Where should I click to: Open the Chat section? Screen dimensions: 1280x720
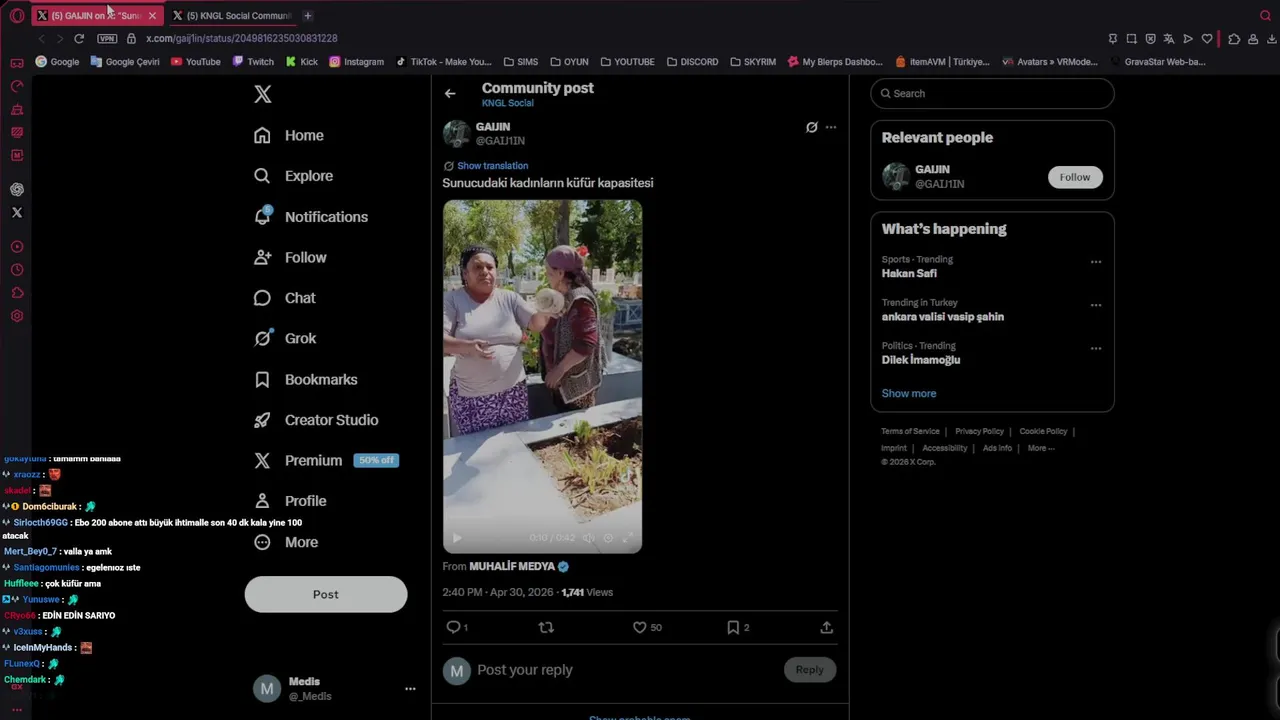pos(285,298)
